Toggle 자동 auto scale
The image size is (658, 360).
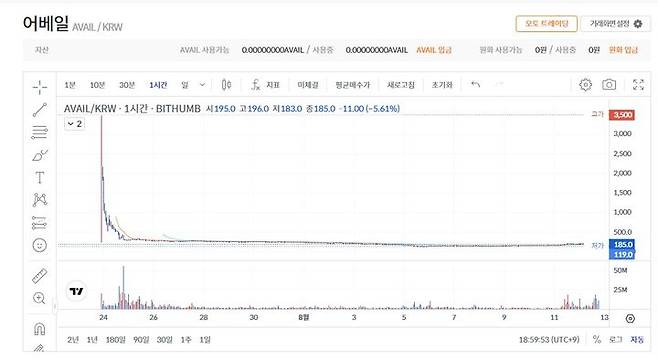coord(637,339)
